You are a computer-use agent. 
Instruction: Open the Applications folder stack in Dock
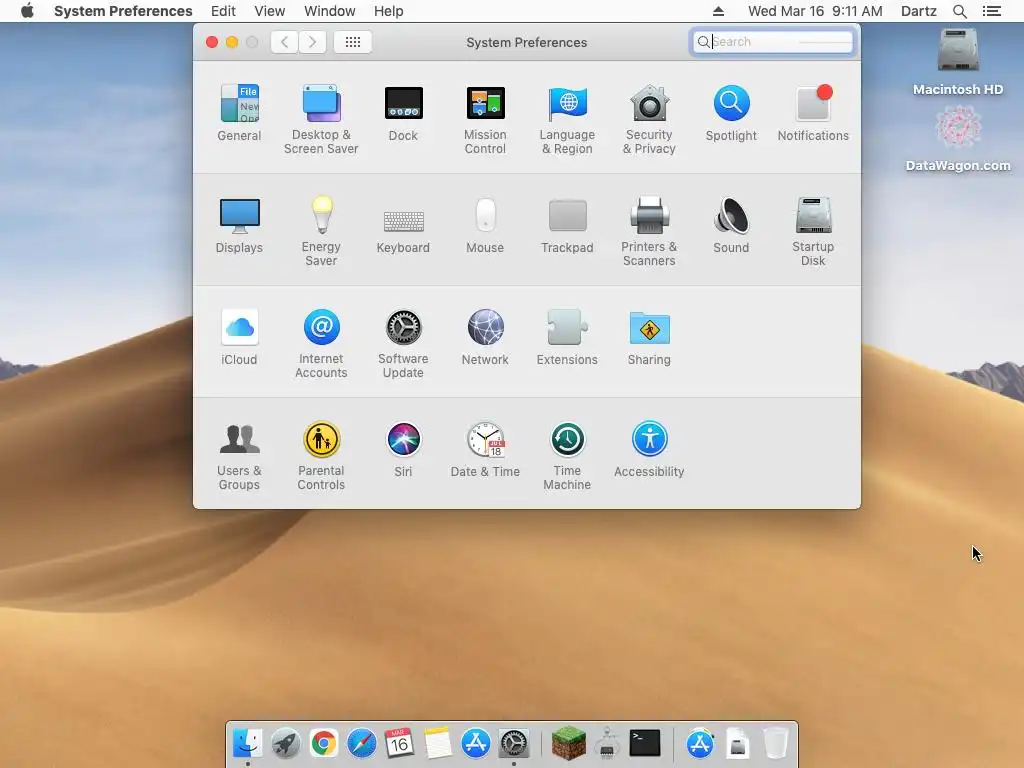700,743
